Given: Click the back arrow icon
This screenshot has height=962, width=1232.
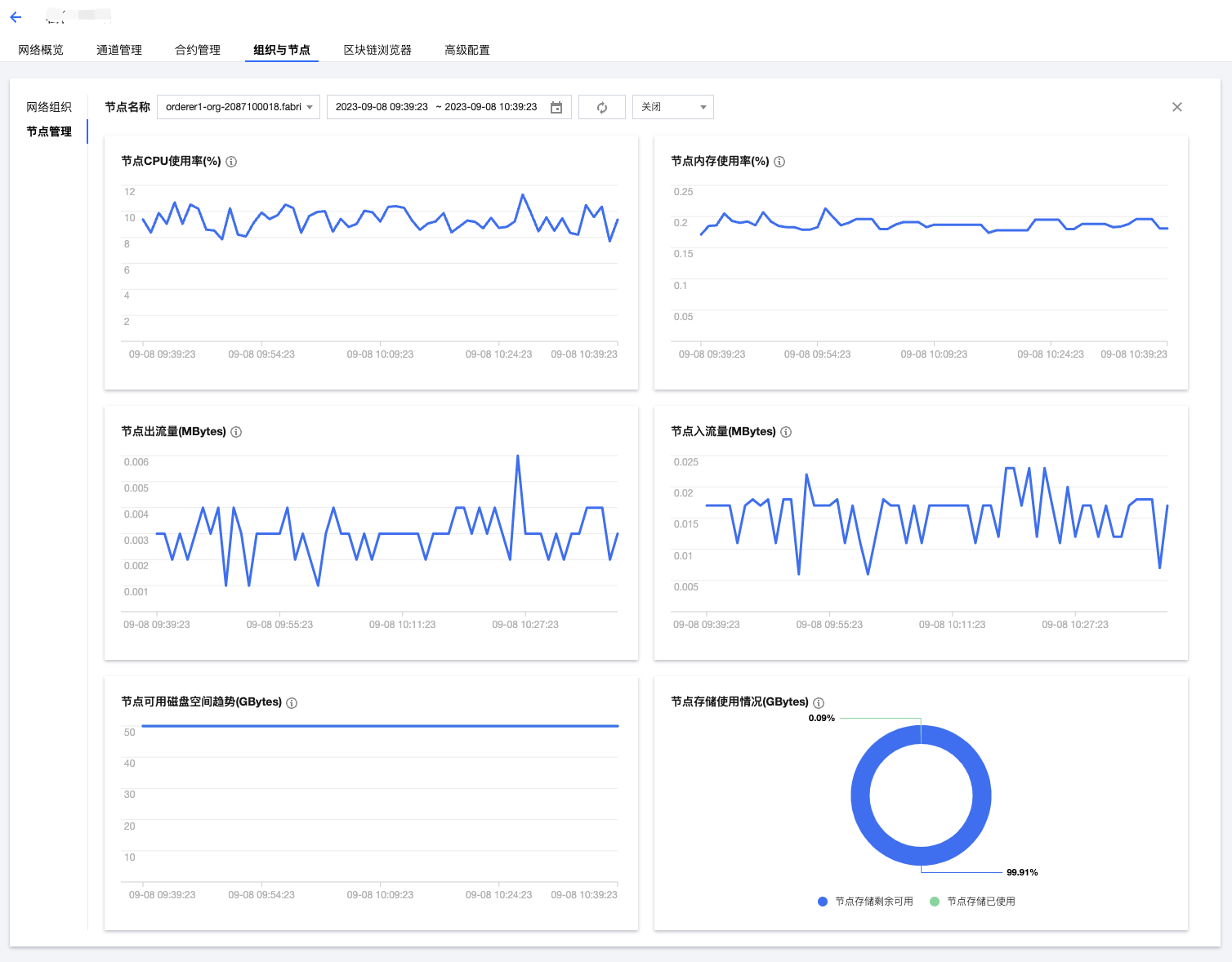Looking at the screenshot, I should click(x=16, y=17).
